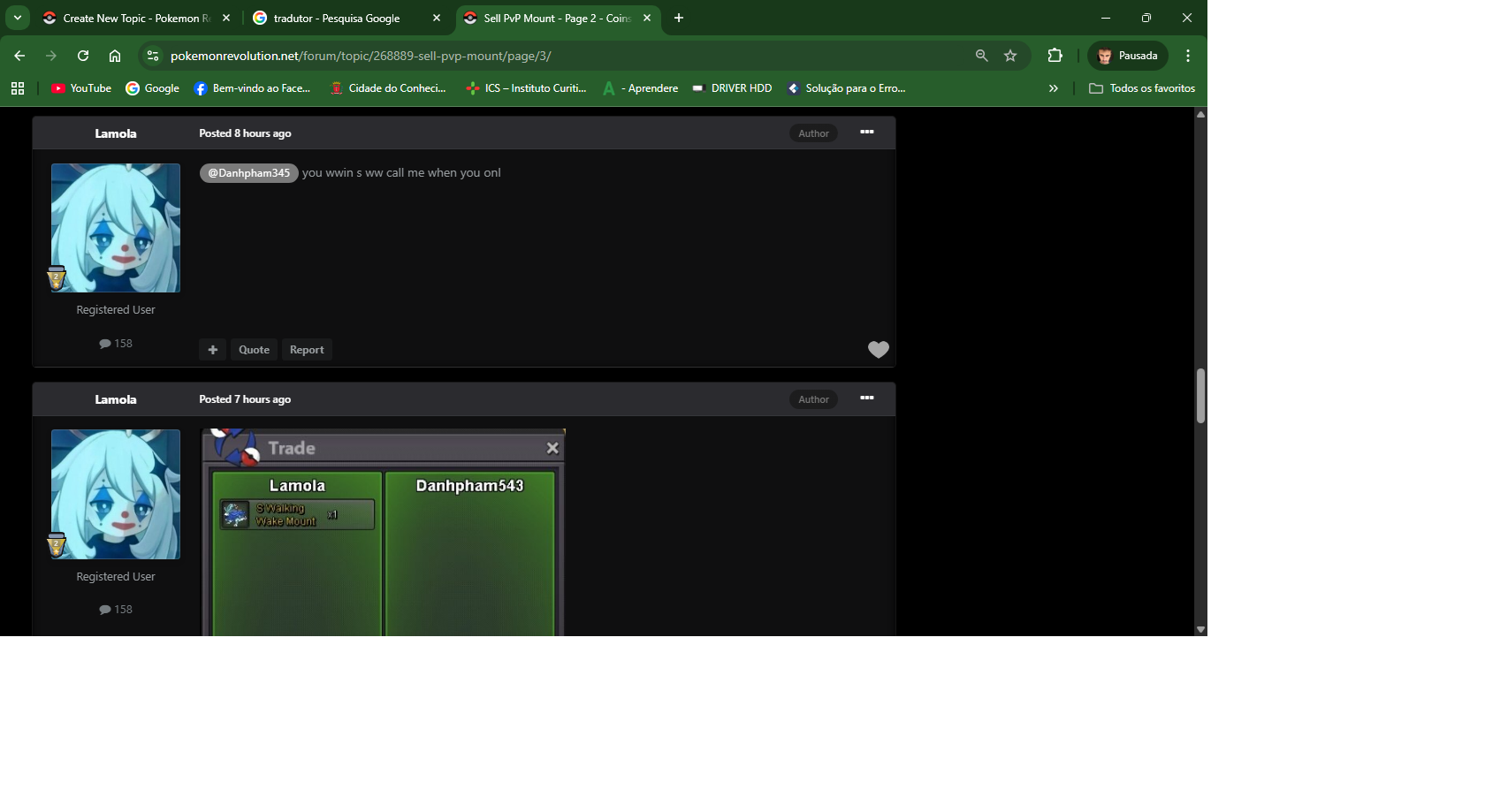The height and width of the screenshot is (812, 1485).
Task: Open options menu on the 7 hours ago post
Action: 866,398
